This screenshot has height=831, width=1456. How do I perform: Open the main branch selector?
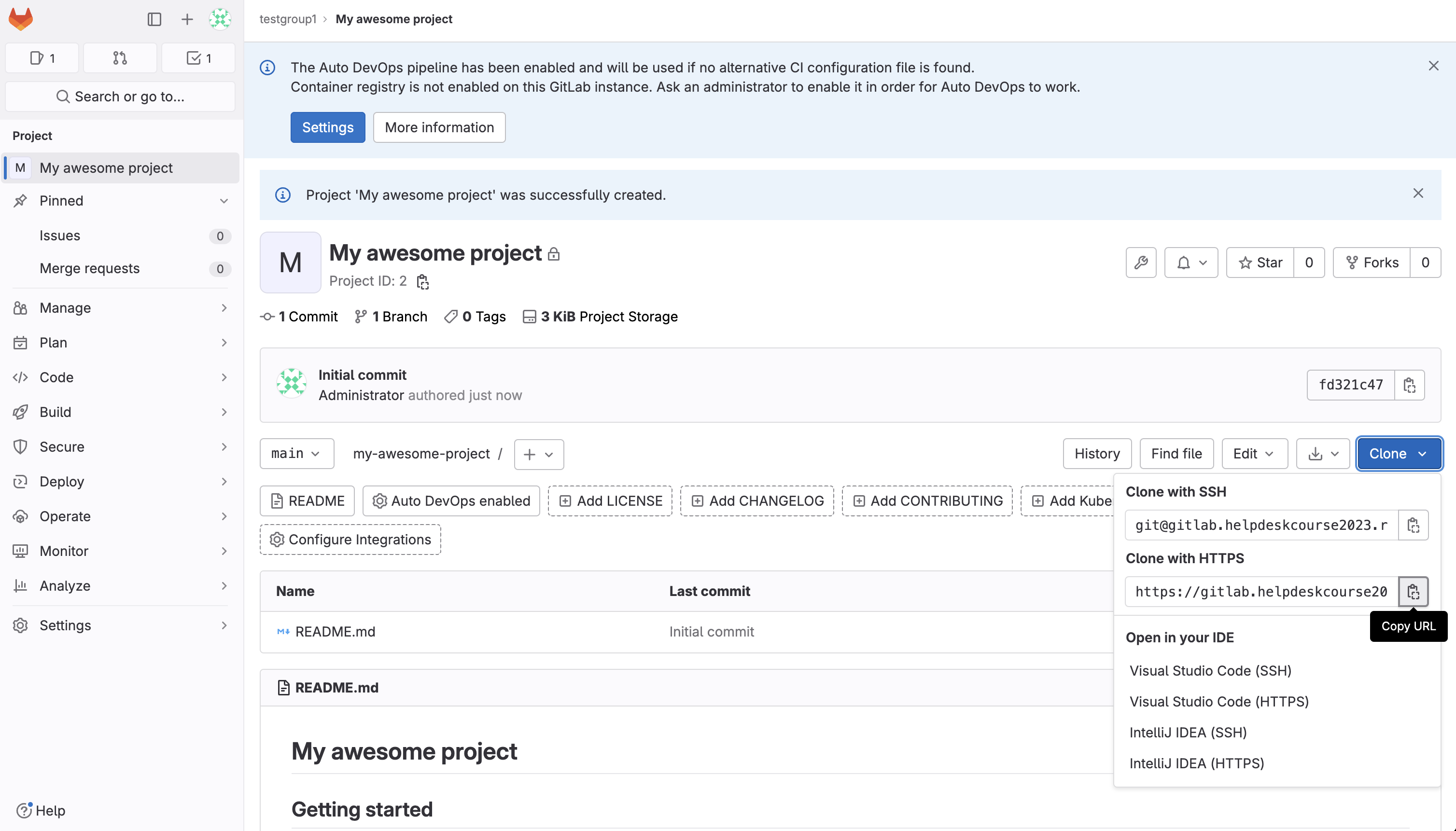(x=296, y=454)
